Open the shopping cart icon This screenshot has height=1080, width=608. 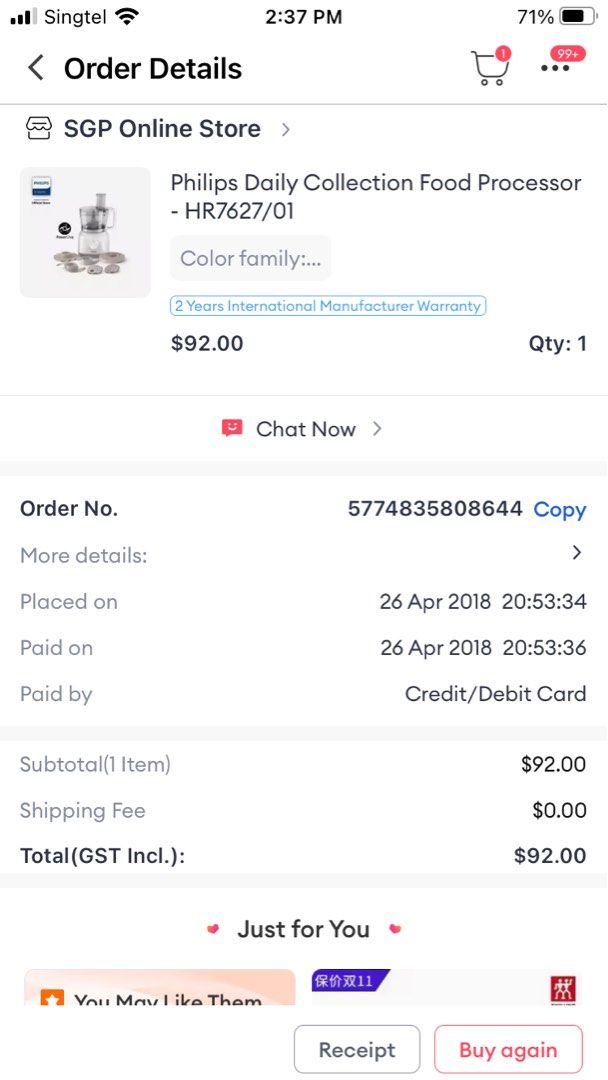[x=489, y=68]
